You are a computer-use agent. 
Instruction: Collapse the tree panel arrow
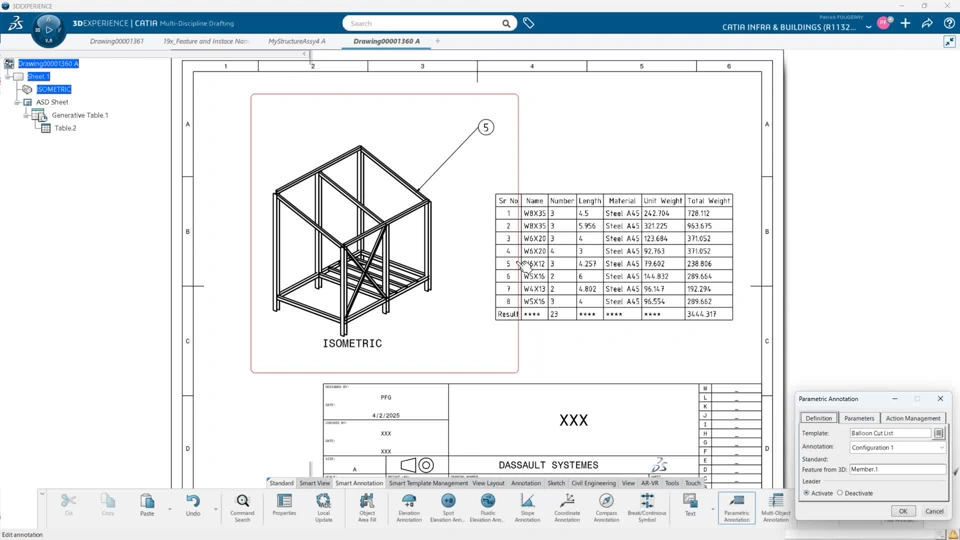pos(304,54)
